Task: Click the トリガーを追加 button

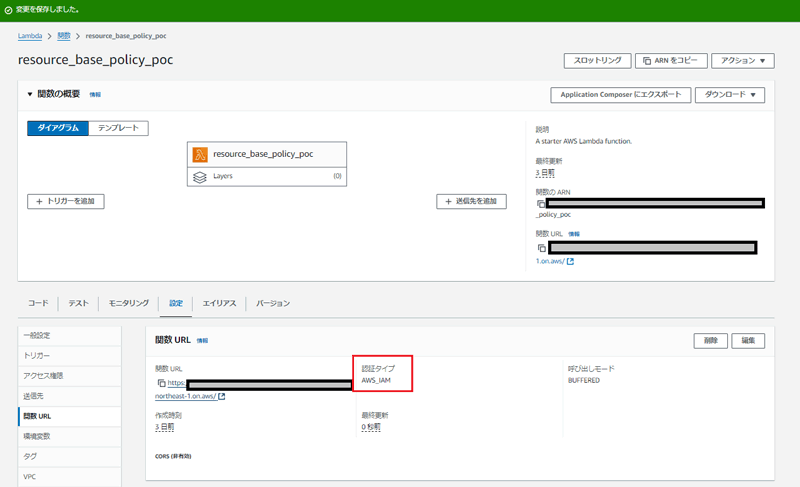Action: (x=66, y=201)
